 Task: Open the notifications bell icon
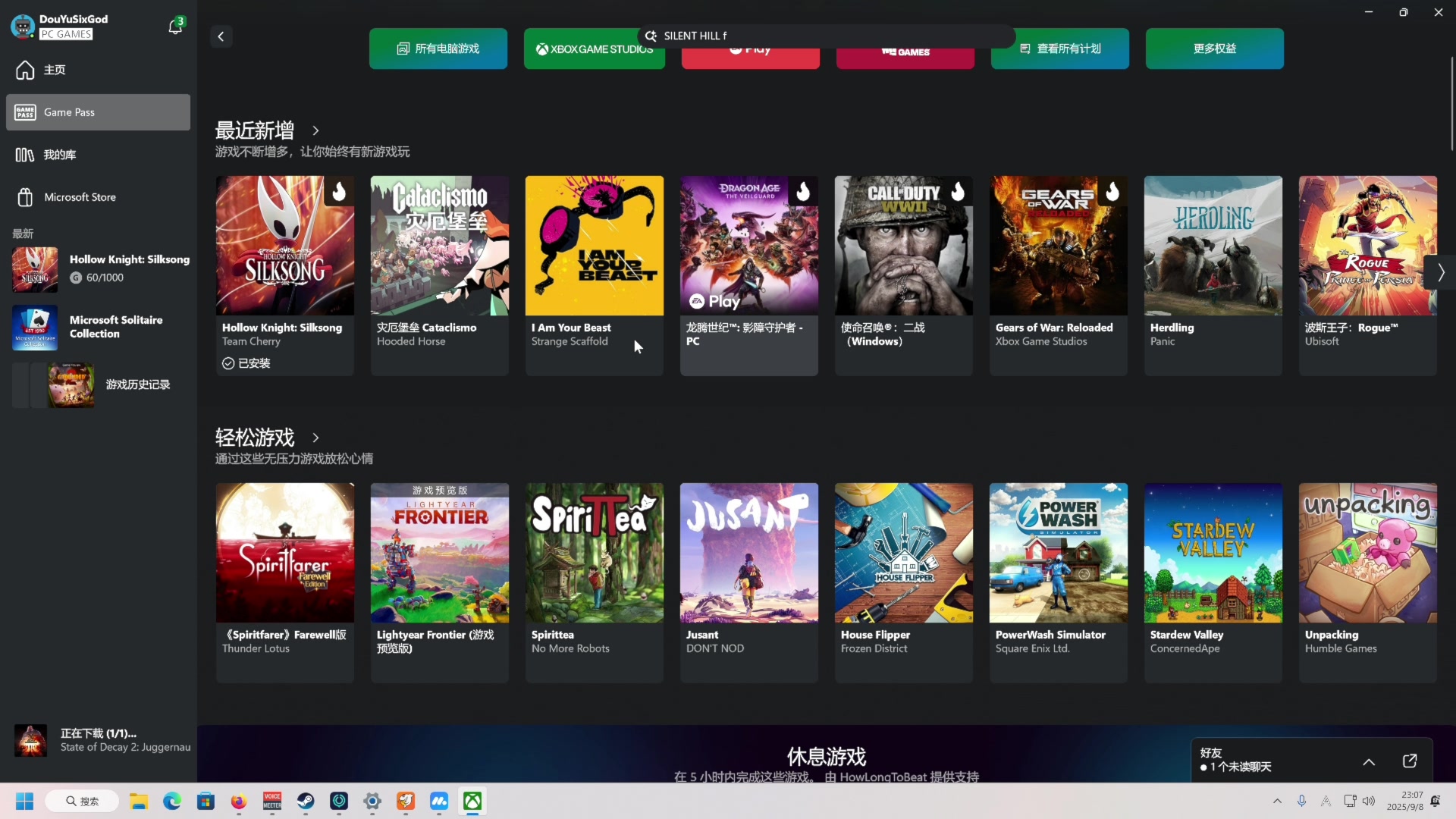tap(175, 27)
